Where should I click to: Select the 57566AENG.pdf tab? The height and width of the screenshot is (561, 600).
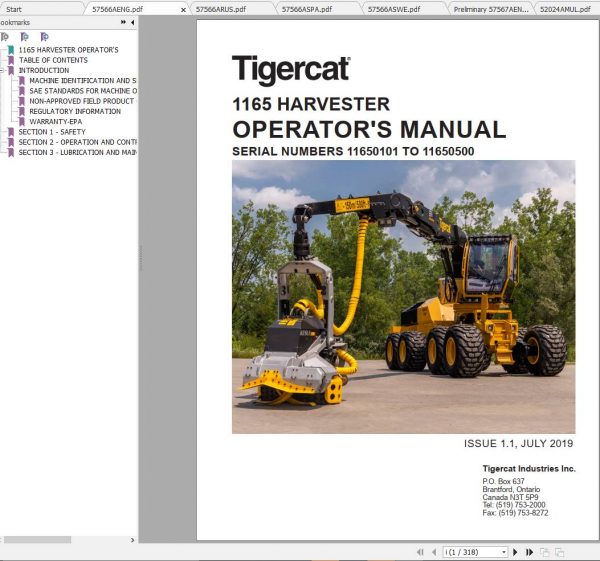coord(117,9)
